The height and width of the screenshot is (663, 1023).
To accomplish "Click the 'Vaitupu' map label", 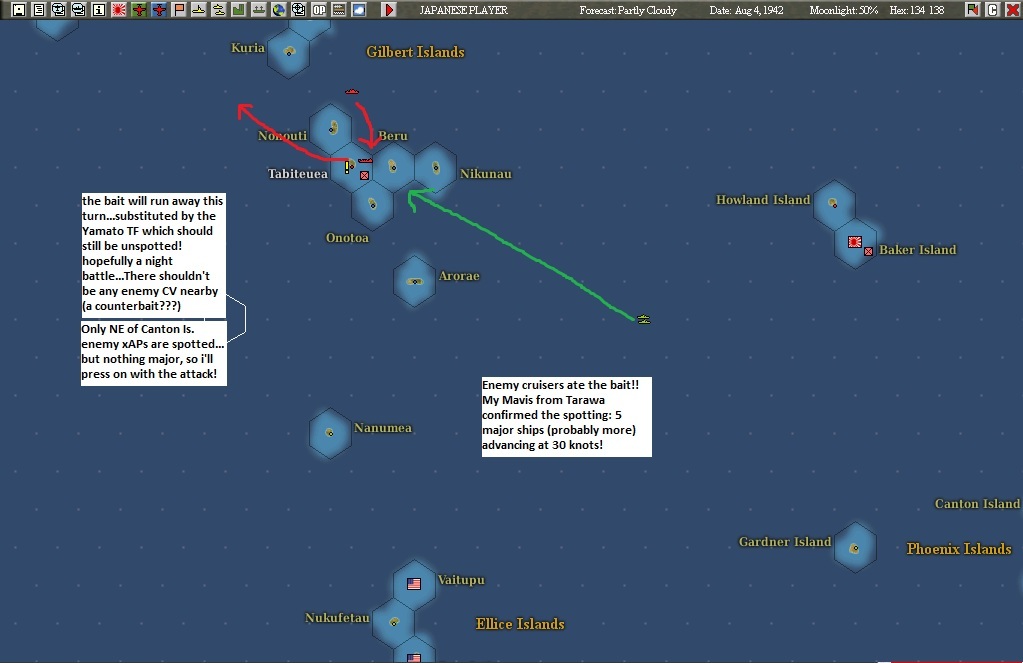I will click(x=461, y=580).
